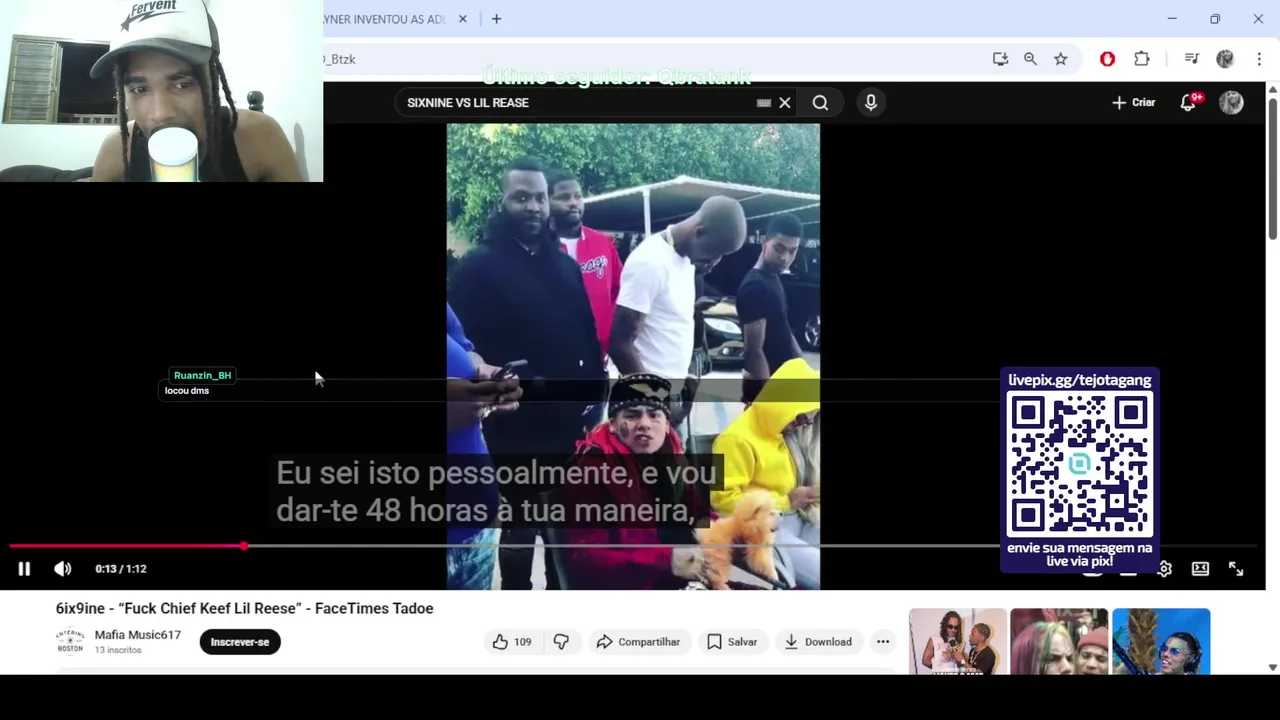The image size is (1280, 720).
Task: Click the video title text
Action: click(244, 609)
